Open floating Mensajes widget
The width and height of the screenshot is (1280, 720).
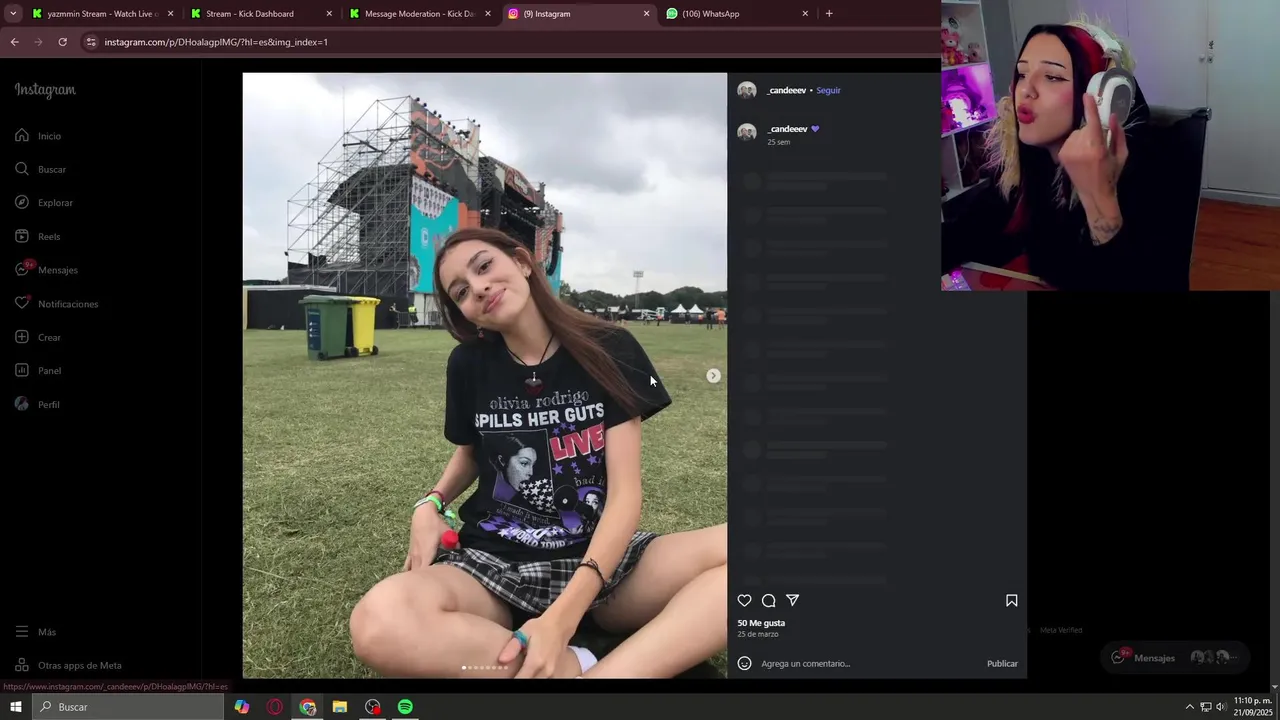pyautogui.click(x=1176, y=658)
